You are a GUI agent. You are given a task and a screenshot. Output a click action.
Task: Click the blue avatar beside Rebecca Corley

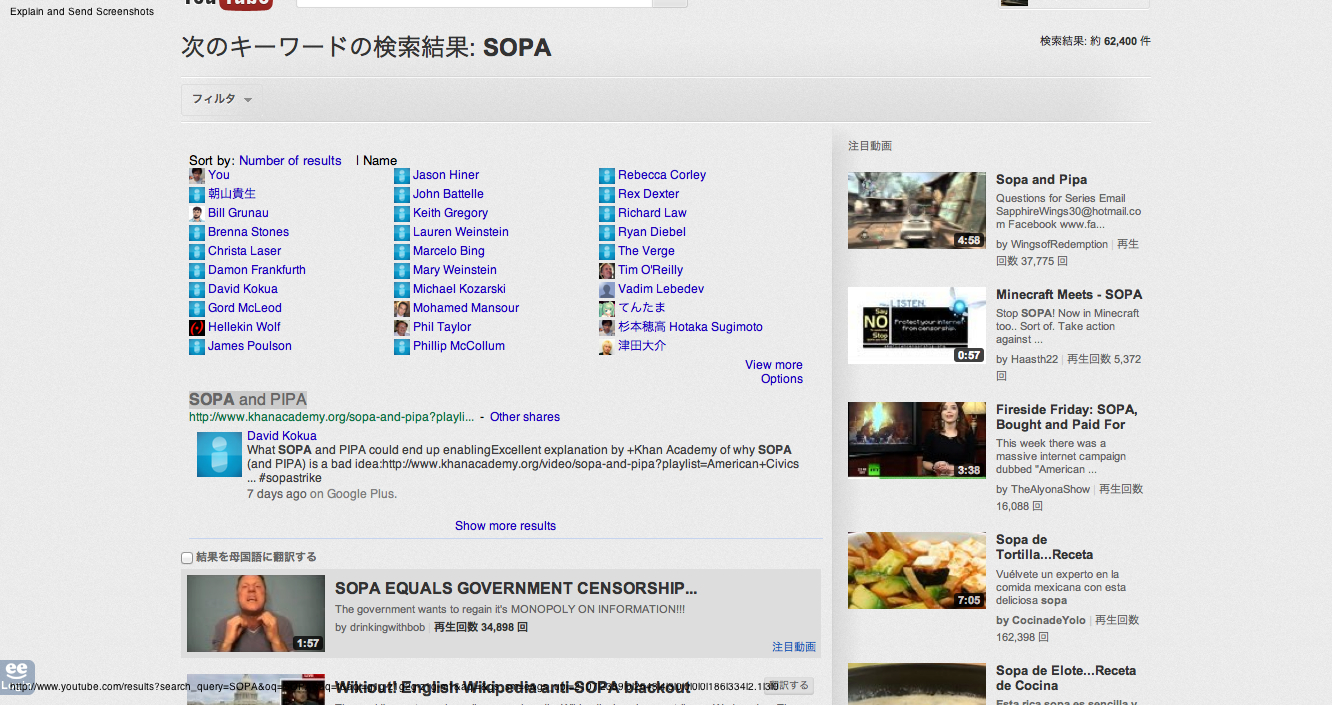tap(607, 175)
